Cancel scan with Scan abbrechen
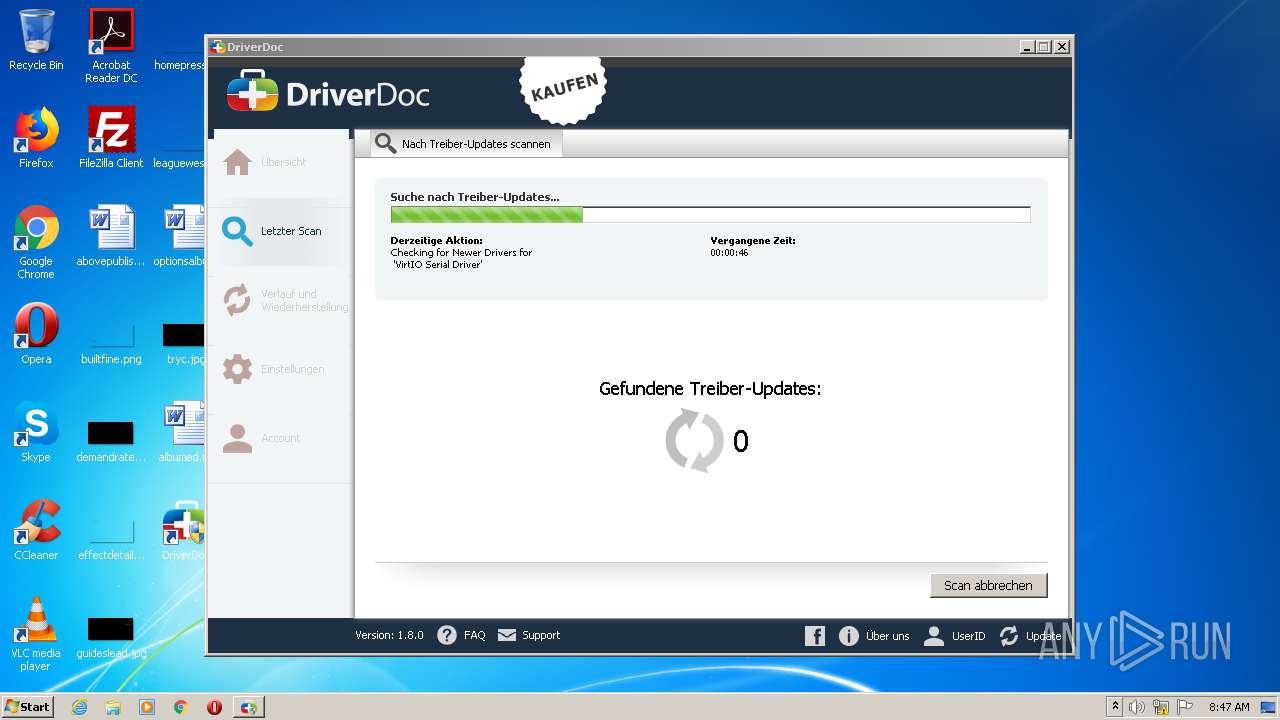 click(x=988, y=585)
